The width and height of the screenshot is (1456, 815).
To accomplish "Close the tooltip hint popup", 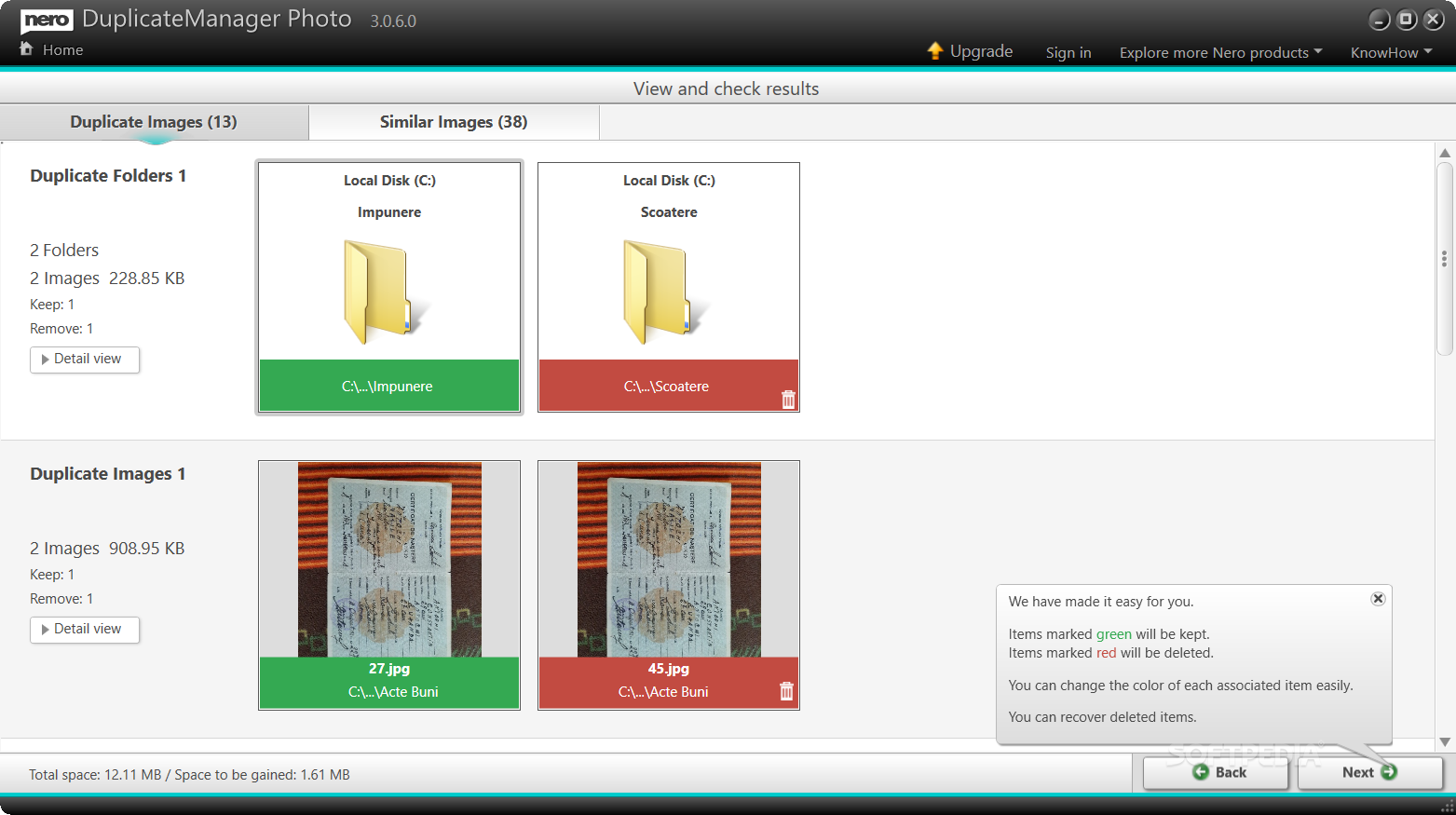I will [1378, 599].
